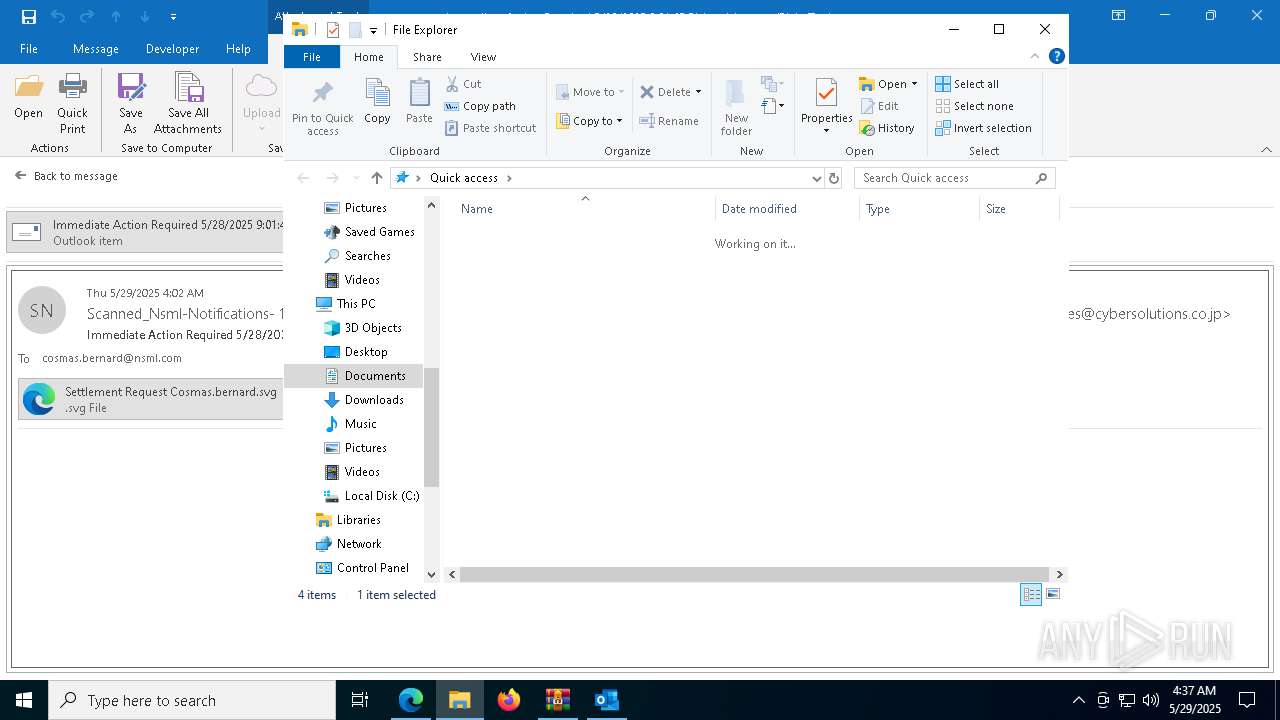Click Edit in the Open group

(x=878, y=106)
